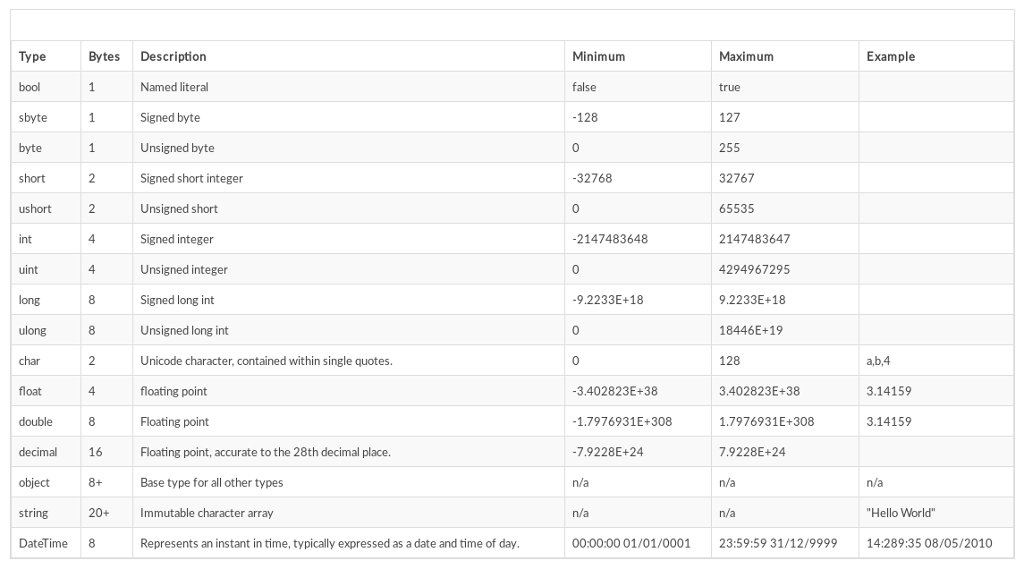Click the char example "a,b,4" cell
The image size is (1024, 569).
tap(879, 361)
